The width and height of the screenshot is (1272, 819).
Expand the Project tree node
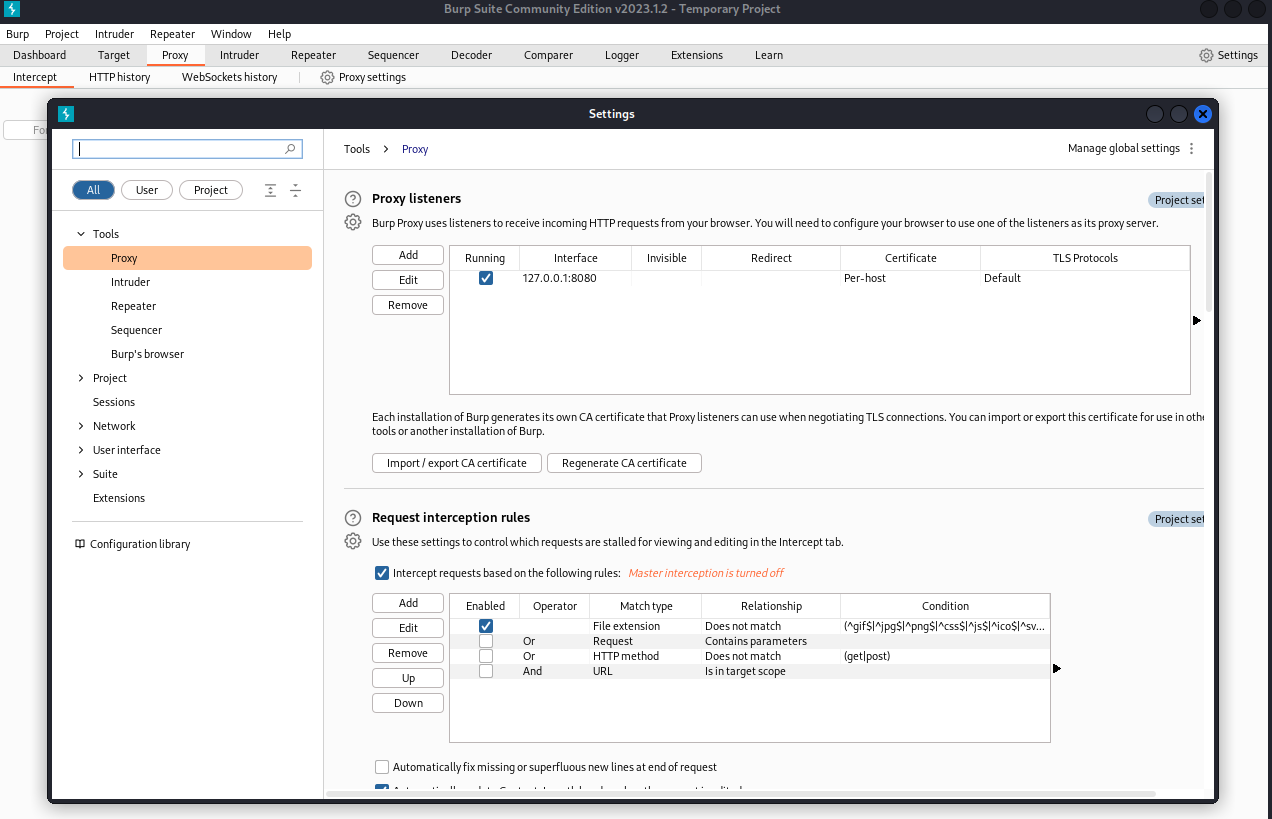tap(81, 378)
